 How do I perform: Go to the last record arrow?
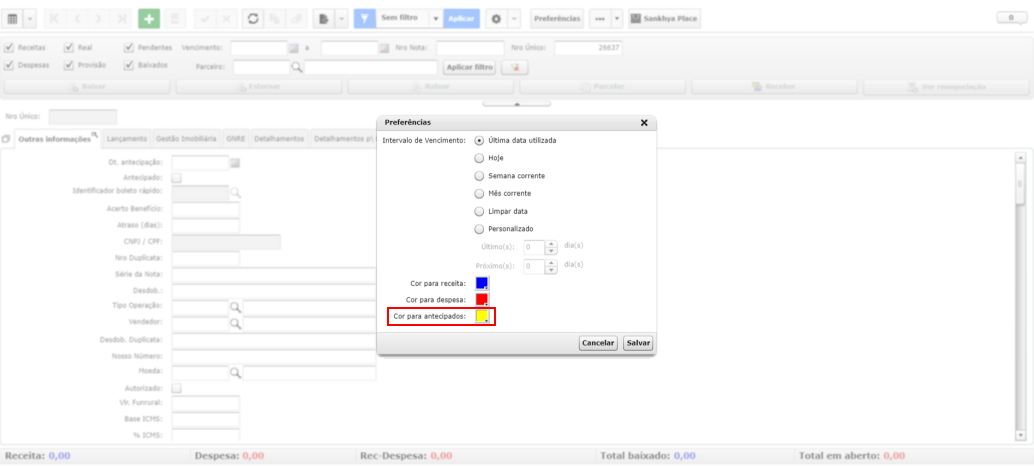click(121, 19)
